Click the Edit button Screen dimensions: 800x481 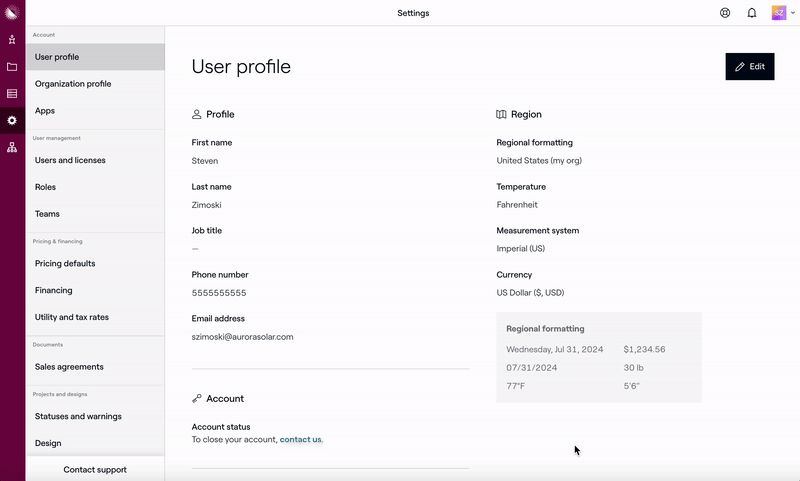pyautogui.click(x=749, y=67)
